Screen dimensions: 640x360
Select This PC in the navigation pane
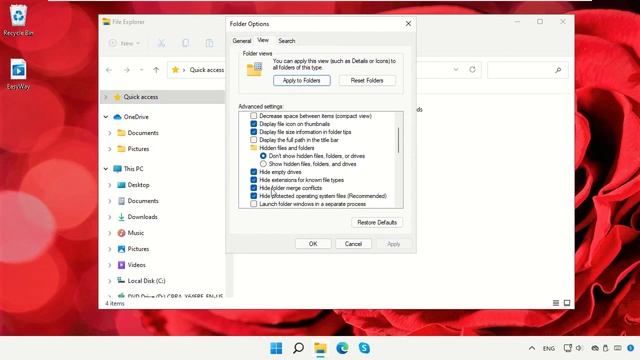133,169
